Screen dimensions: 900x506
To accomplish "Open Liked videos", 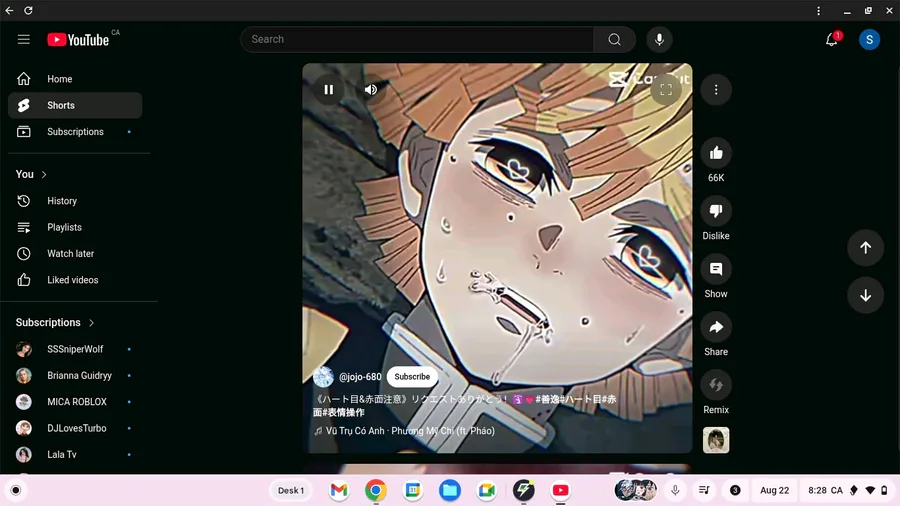I will (x=75, y=280).
